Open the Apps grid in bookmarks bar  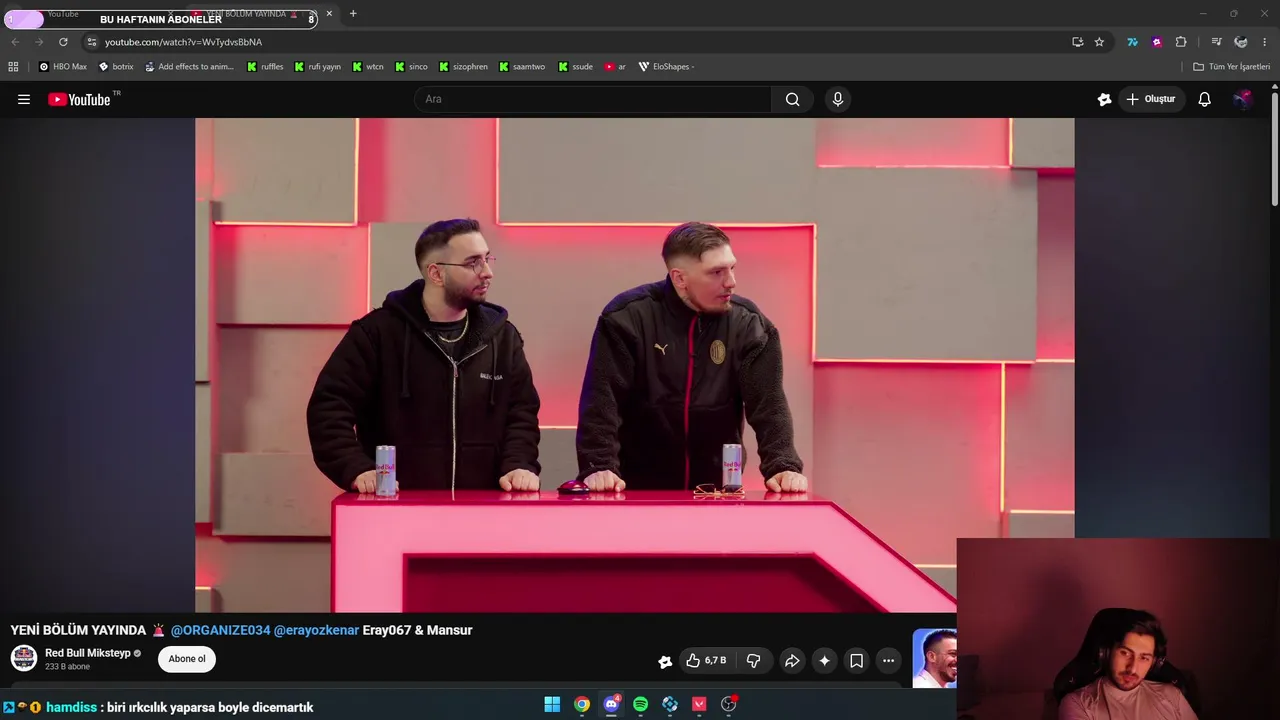tap(13, 67)
